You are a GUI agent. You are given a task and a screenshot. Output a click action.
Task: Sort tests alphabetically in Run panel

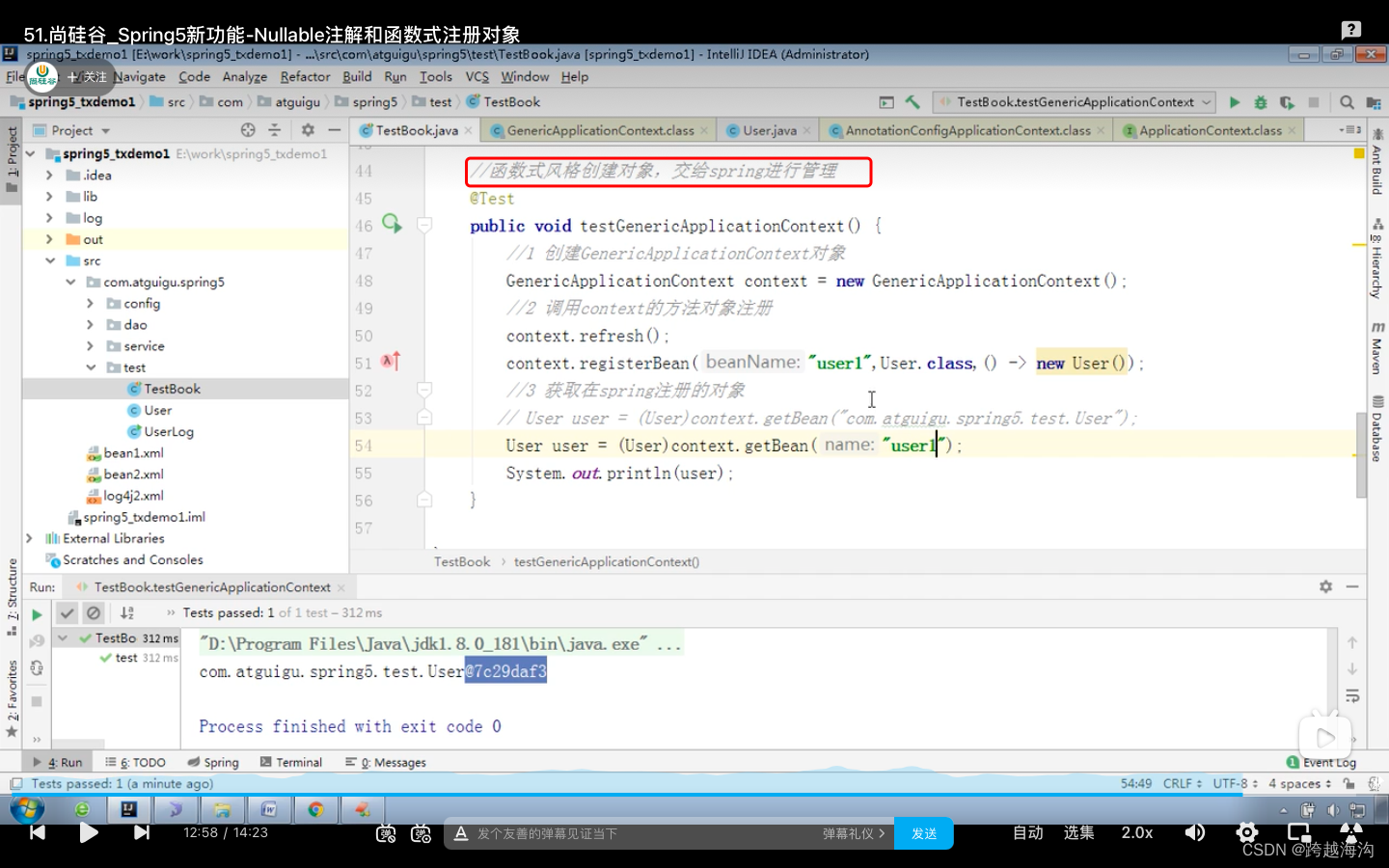point(127,613)
